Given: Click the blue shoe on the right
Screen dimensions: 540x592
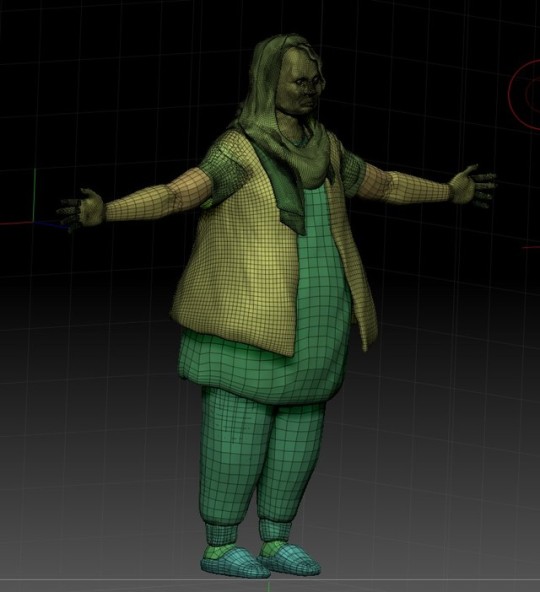Looking at the screenshot, I should tap(289, 559).
